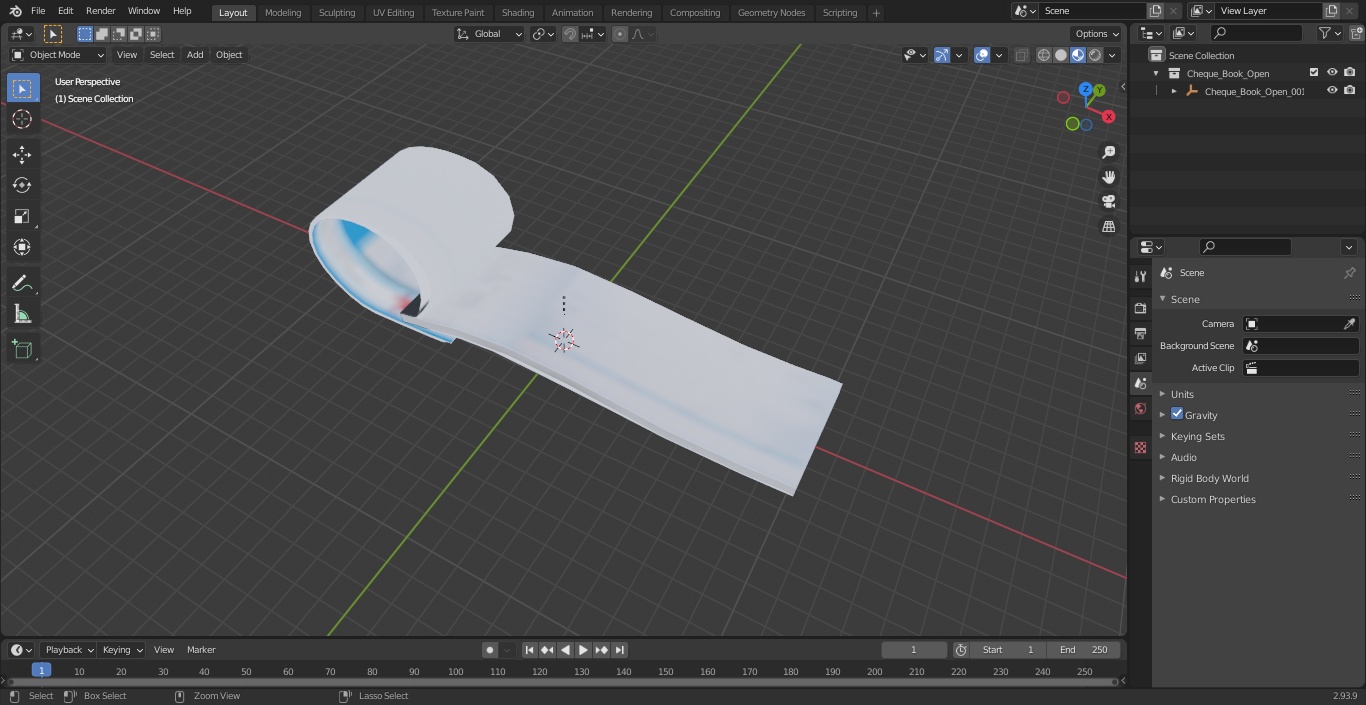Click the current frame field

914,650
